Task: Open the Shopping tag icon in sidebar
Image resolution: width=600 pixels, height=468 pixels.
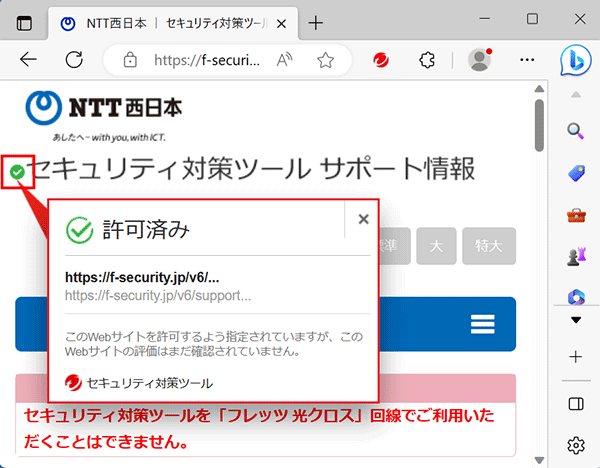Action: [575, 173]
